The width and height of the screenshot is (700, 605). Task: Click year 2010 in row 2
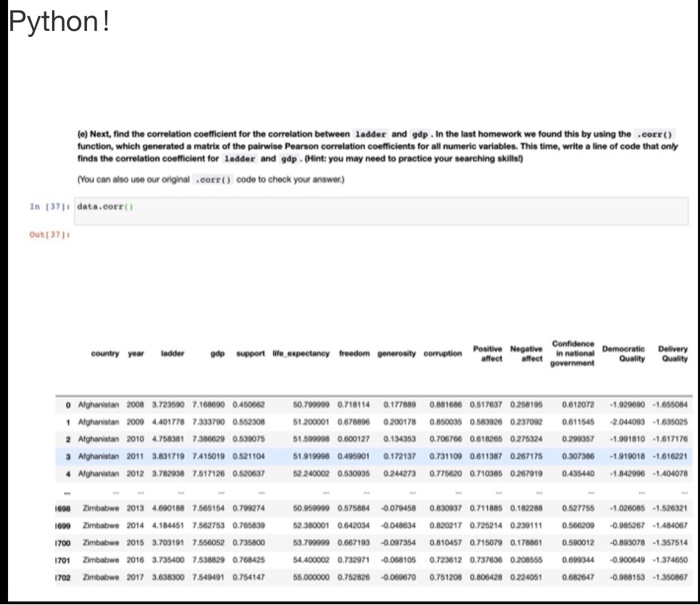tap(135, 439)
